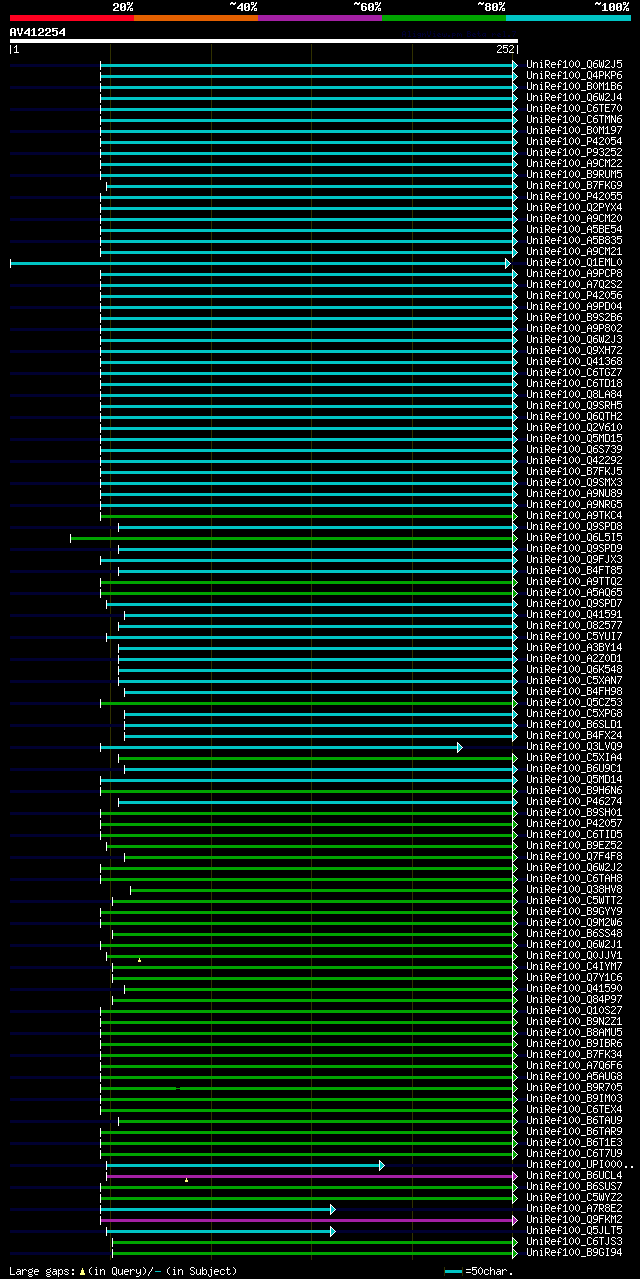Viewport: 640px width, 1279px height.
Task: Click the label UniRef100_A7Q6F6
Action: click(x=574, y=1065)
